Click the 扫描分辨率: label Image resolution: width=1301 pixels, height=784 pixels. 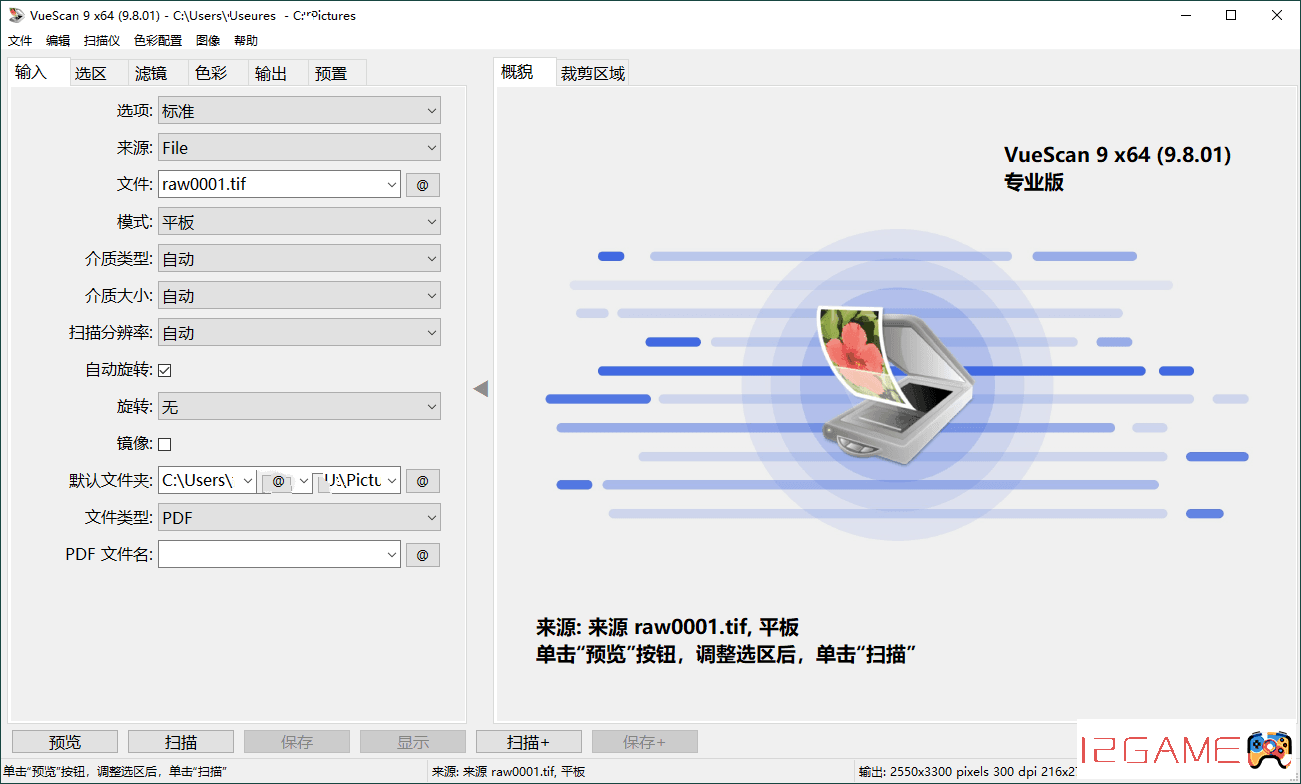[x=110, y=333]
